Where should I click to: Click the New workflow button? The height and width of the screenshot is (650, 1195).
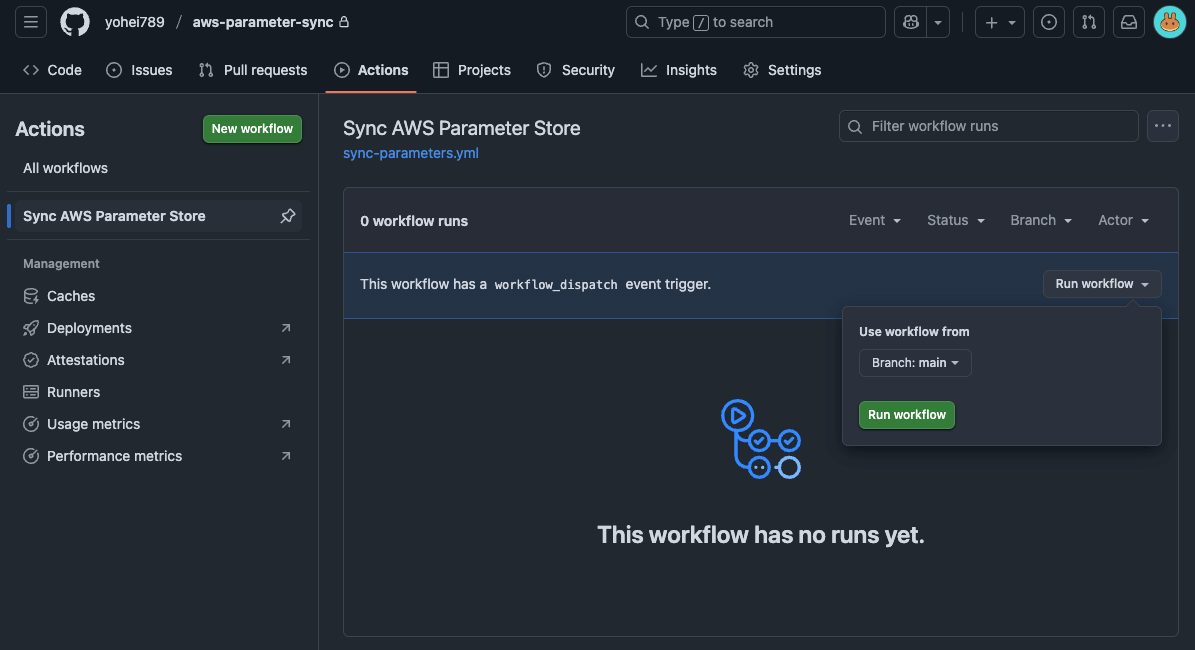(252, 128)
